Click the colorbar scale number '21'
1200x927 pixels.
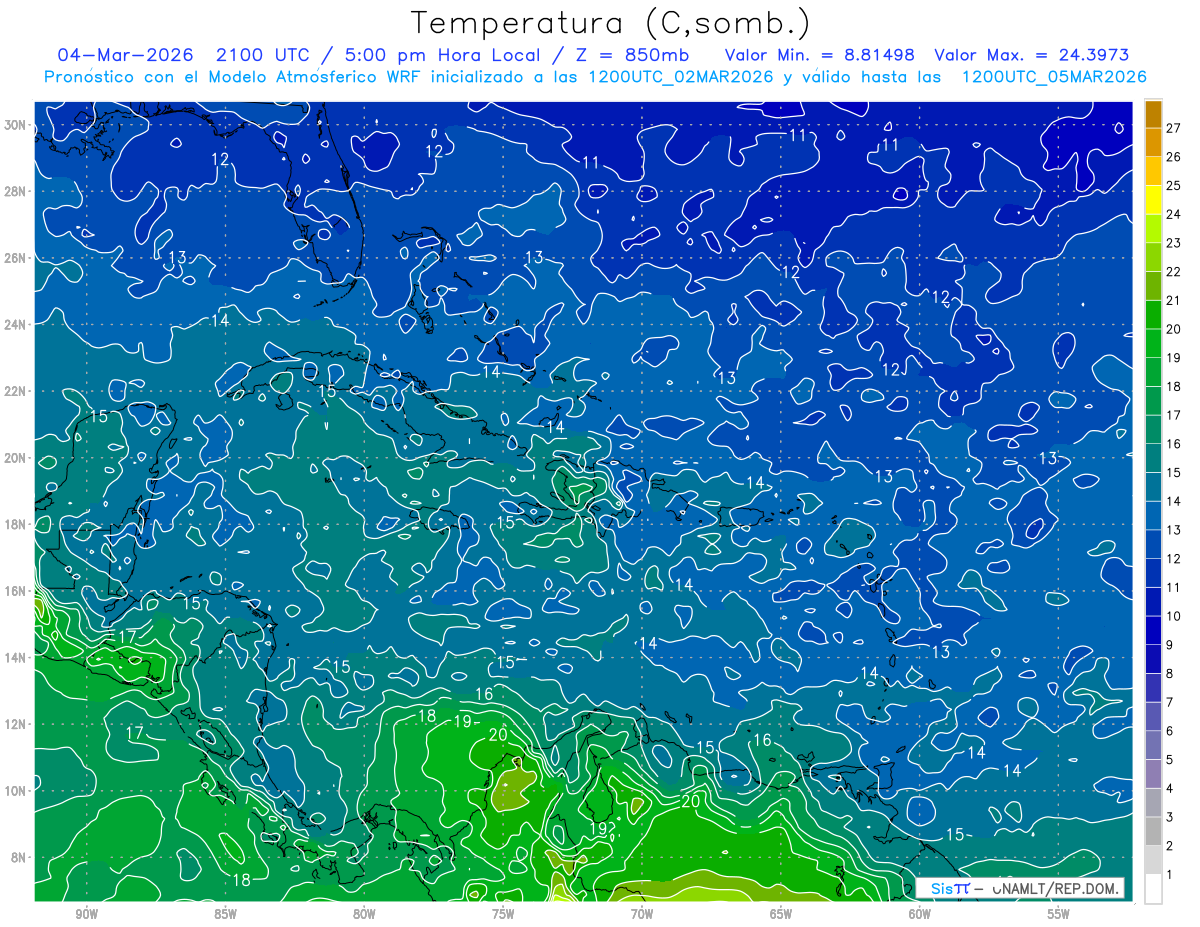click(x=1174, y=300)
